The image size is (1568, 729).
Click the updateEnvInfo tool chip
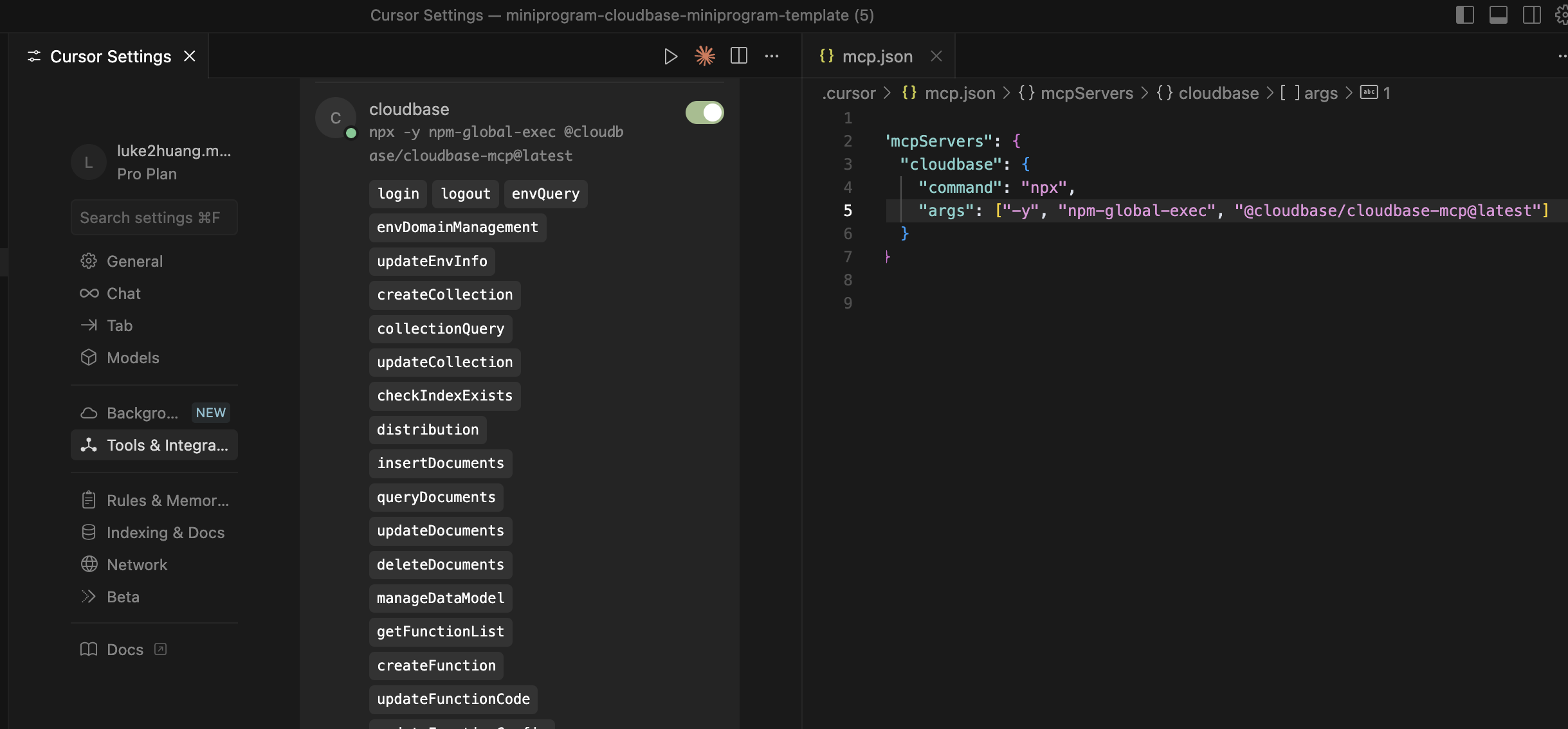[432, 261]
